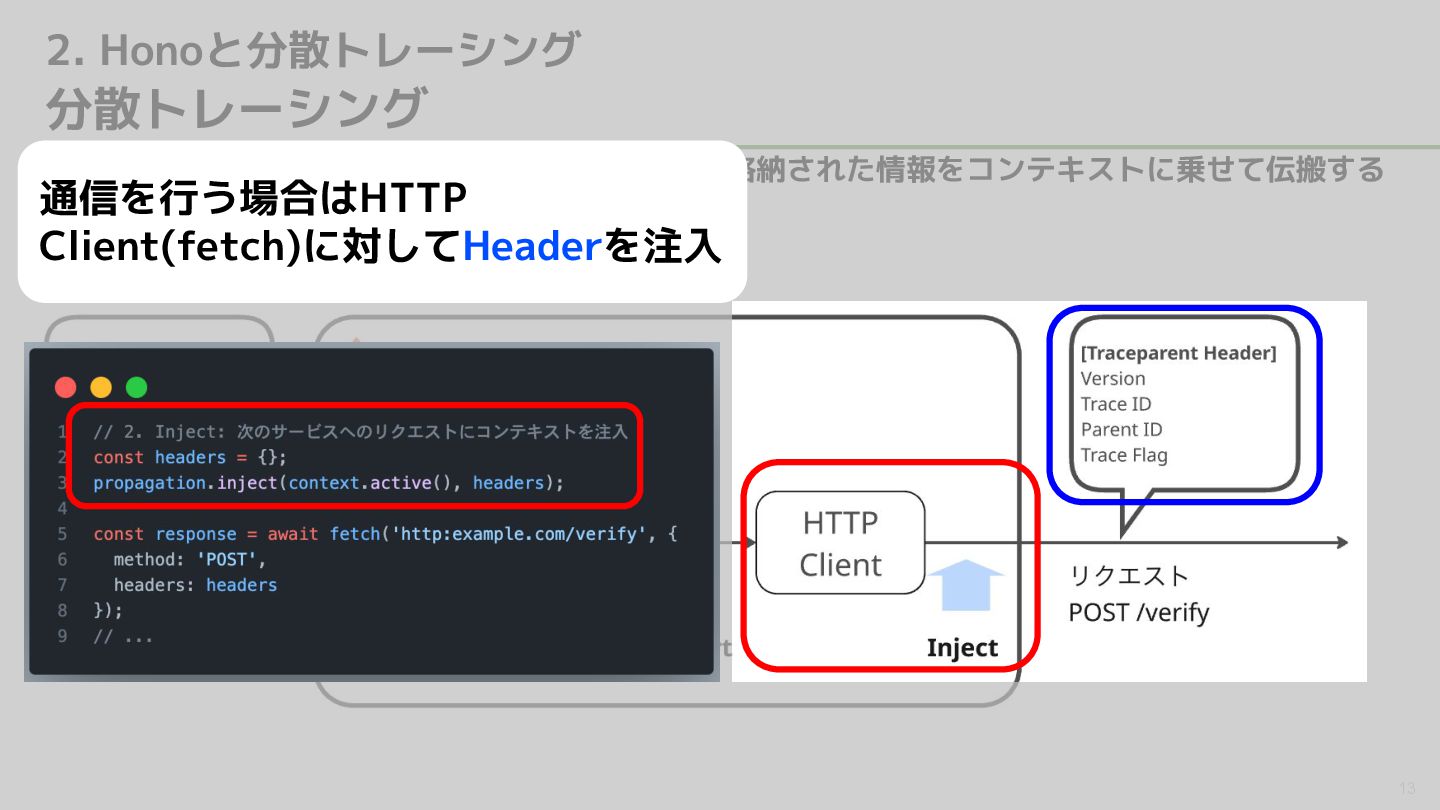Click the grey text コンテキストに乗せて伝搬する
The image size is (1440, 810).
tap(1176, 169)
